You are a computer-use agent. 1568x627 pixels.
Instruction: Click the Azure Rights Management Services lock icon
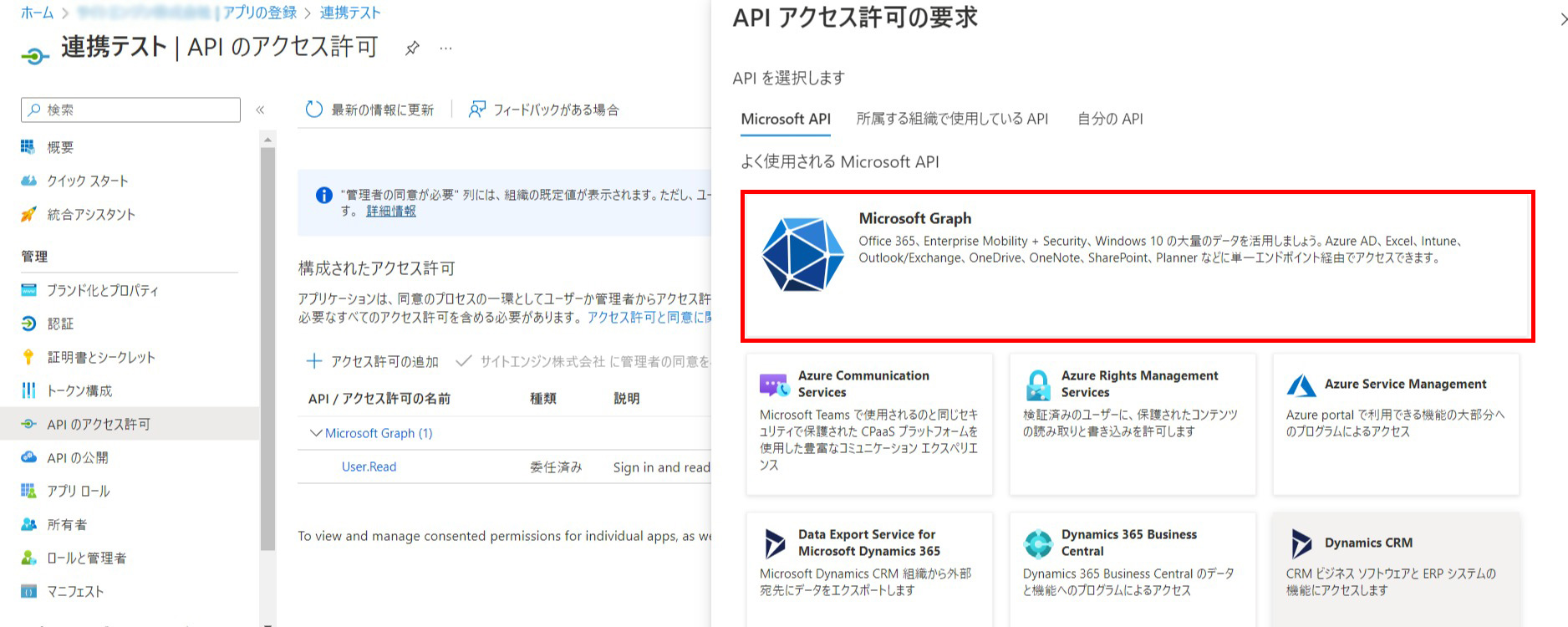click(1038, 385)
